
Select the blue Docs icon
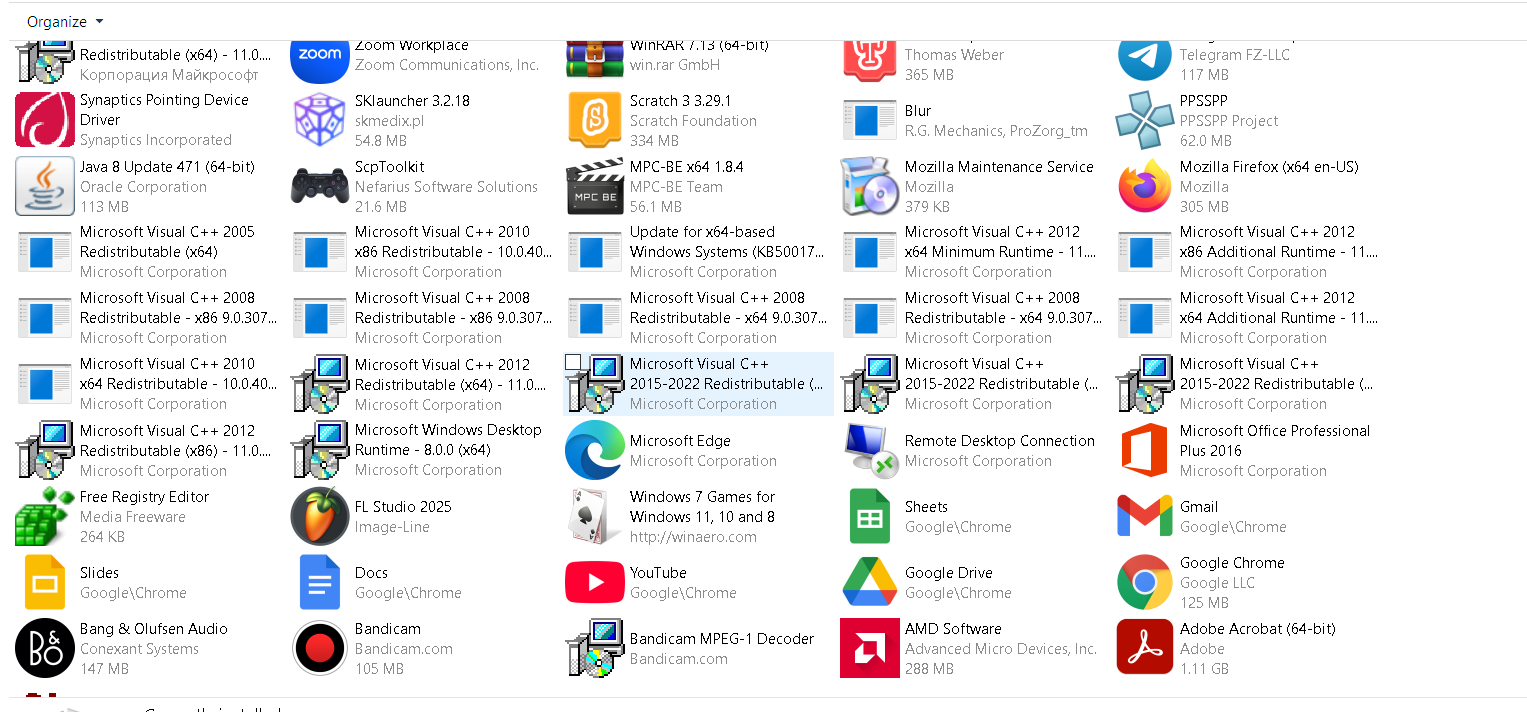click(x=320, y=582)
